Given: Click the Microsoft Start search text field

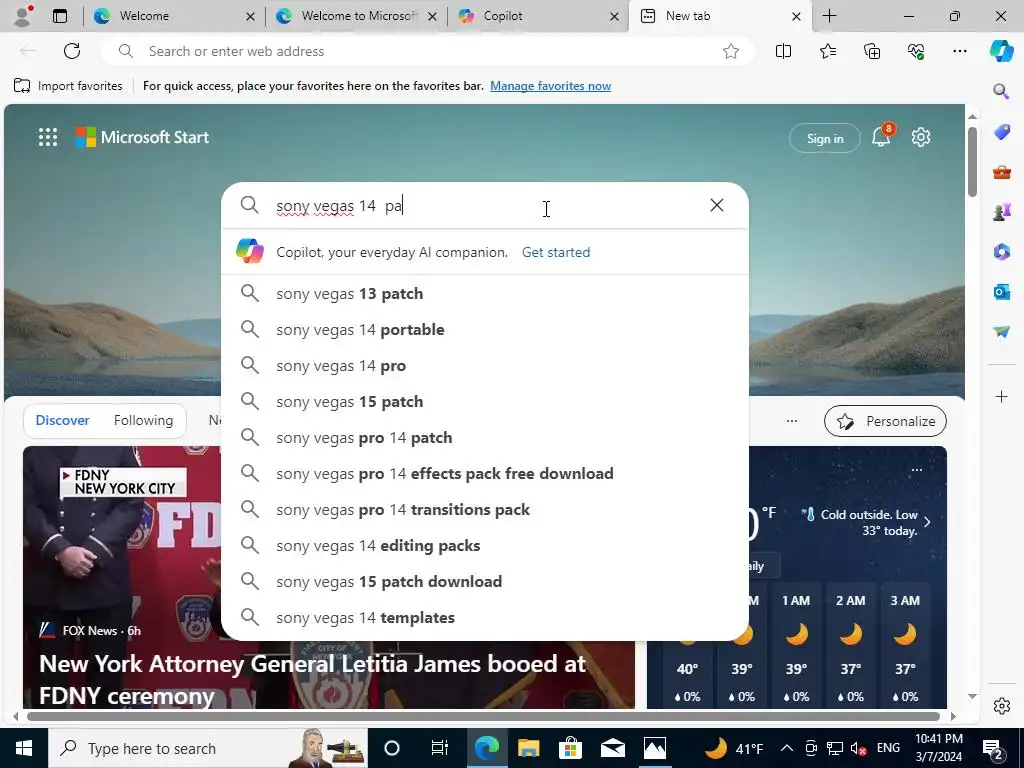Looking at the screenshot, I should (x=487, y=205).
